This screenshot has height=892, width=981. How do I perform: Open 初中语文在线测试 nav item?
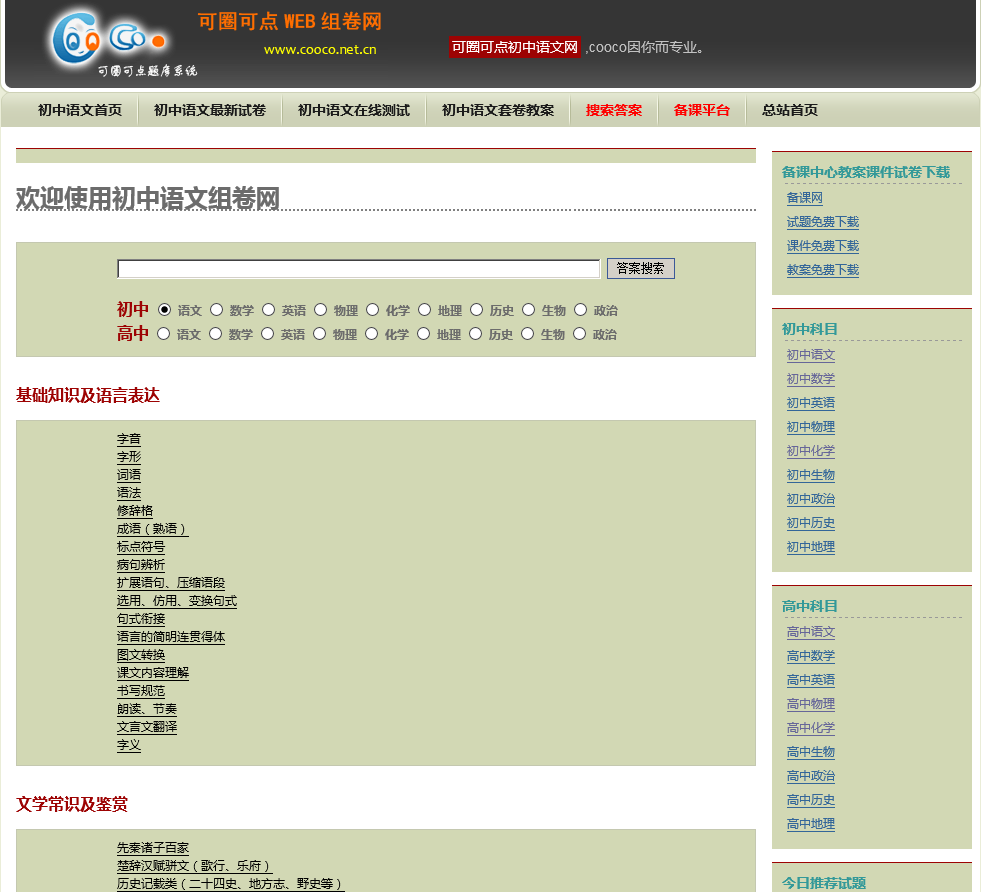point(354,110)
